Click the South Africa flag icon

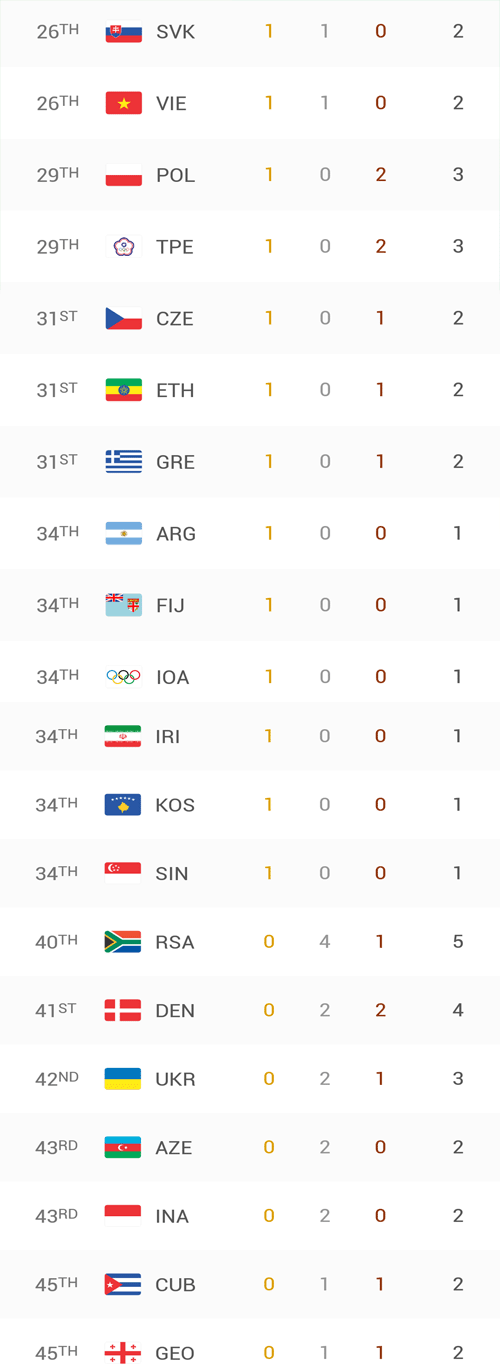(x=123, y=942)
